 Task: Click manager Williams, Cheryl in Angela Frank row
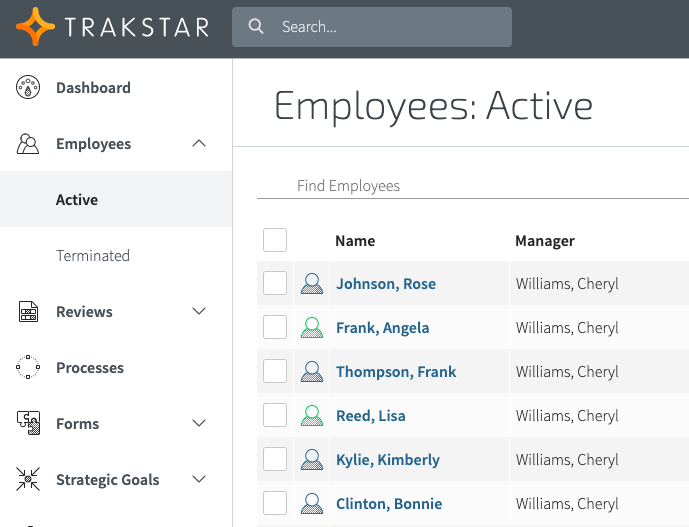[x=567, y=328]
